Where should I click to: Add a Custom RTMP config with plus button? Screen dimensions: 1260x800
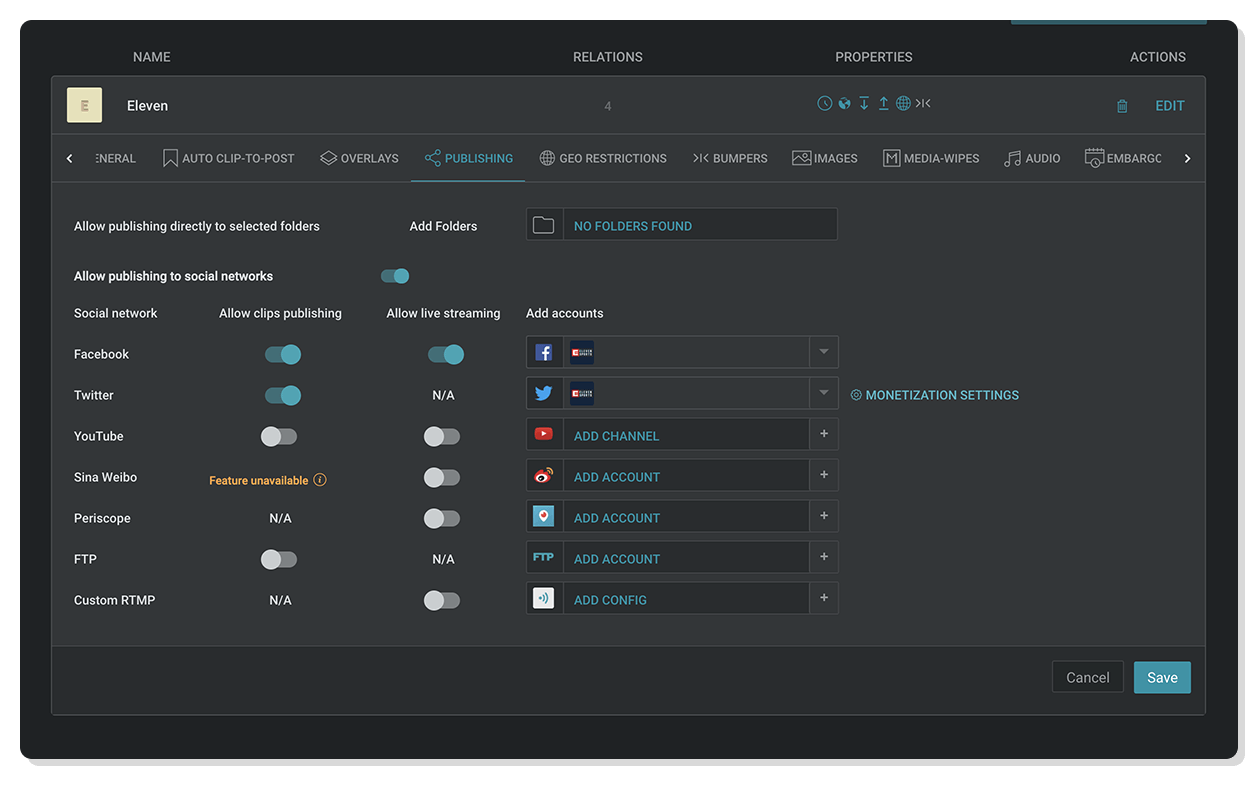824,599
